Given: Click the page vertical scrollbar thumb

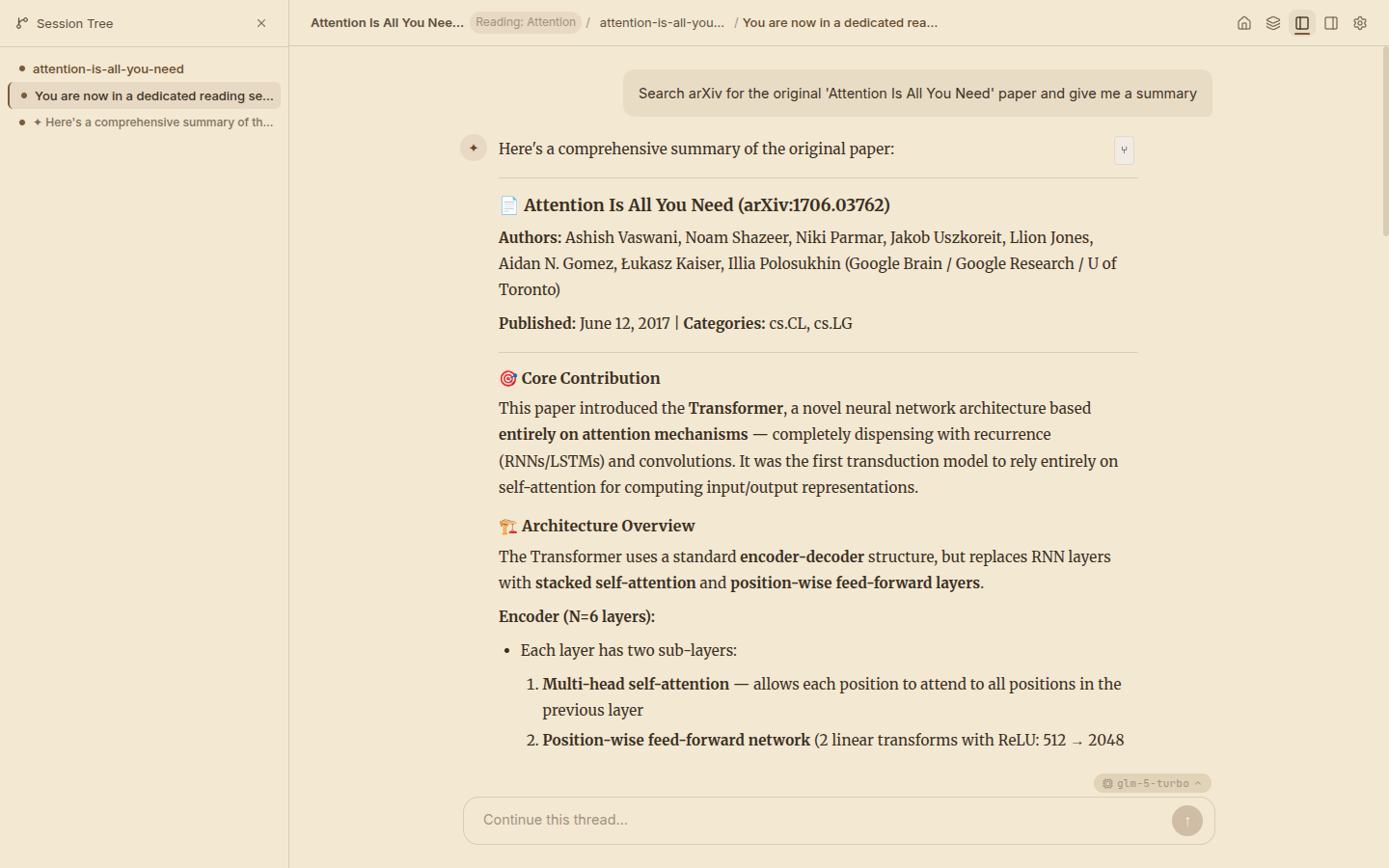Looking at the screenshot, I should click(x=1385, y=142).
